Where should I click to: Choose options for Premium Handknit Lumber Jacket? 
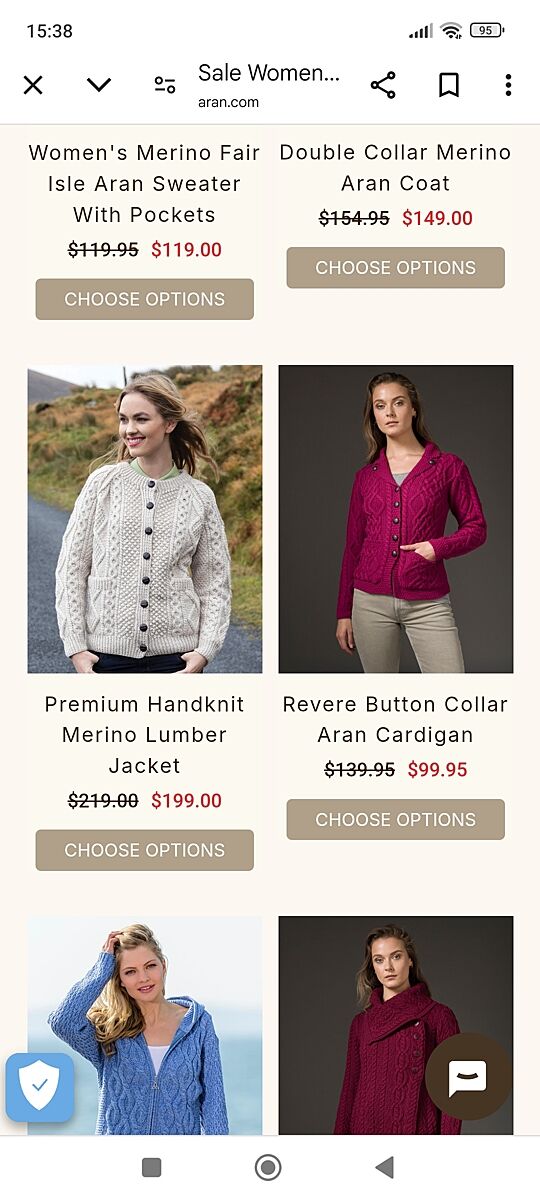click(145, 850)
